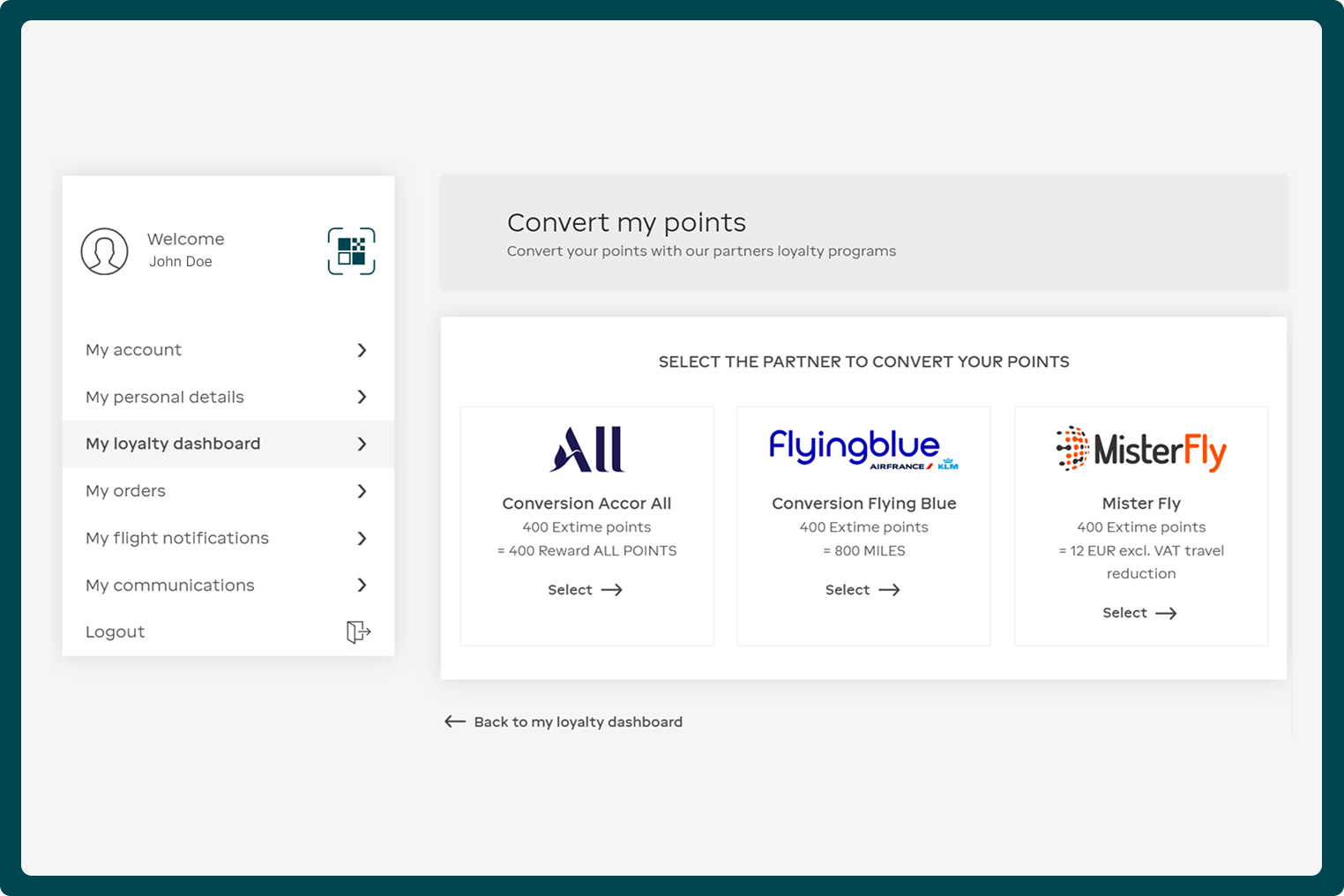Click '= 12 EUR excl. VAT travel reduction'
The width and height of the screenshot is (1344, 896).
(1141, 562)
